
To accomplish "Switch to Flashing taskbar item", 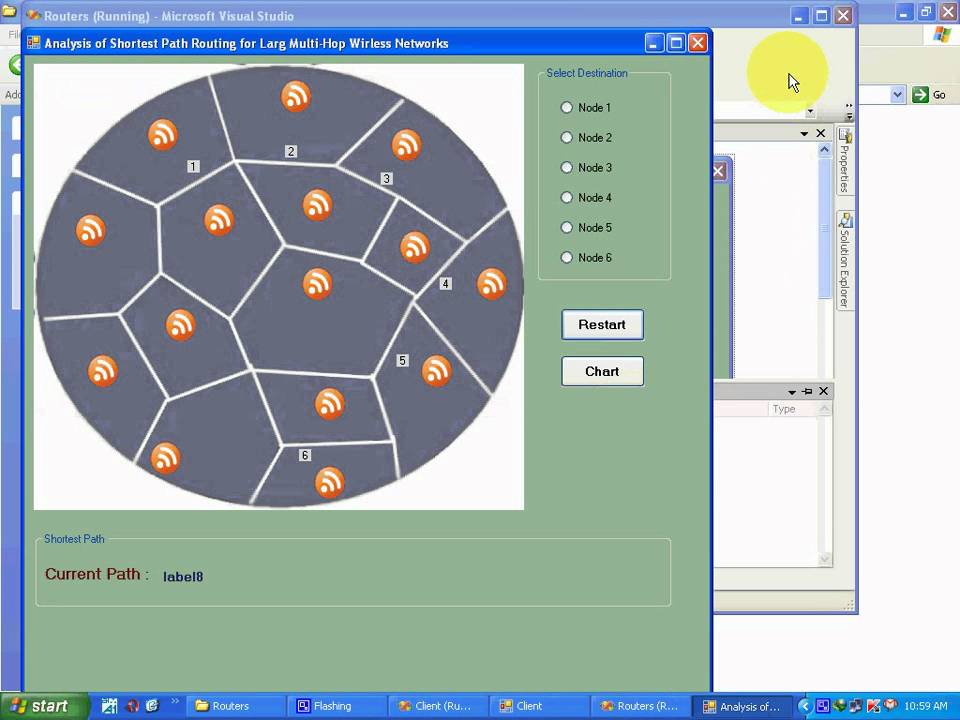I will 337,707.
